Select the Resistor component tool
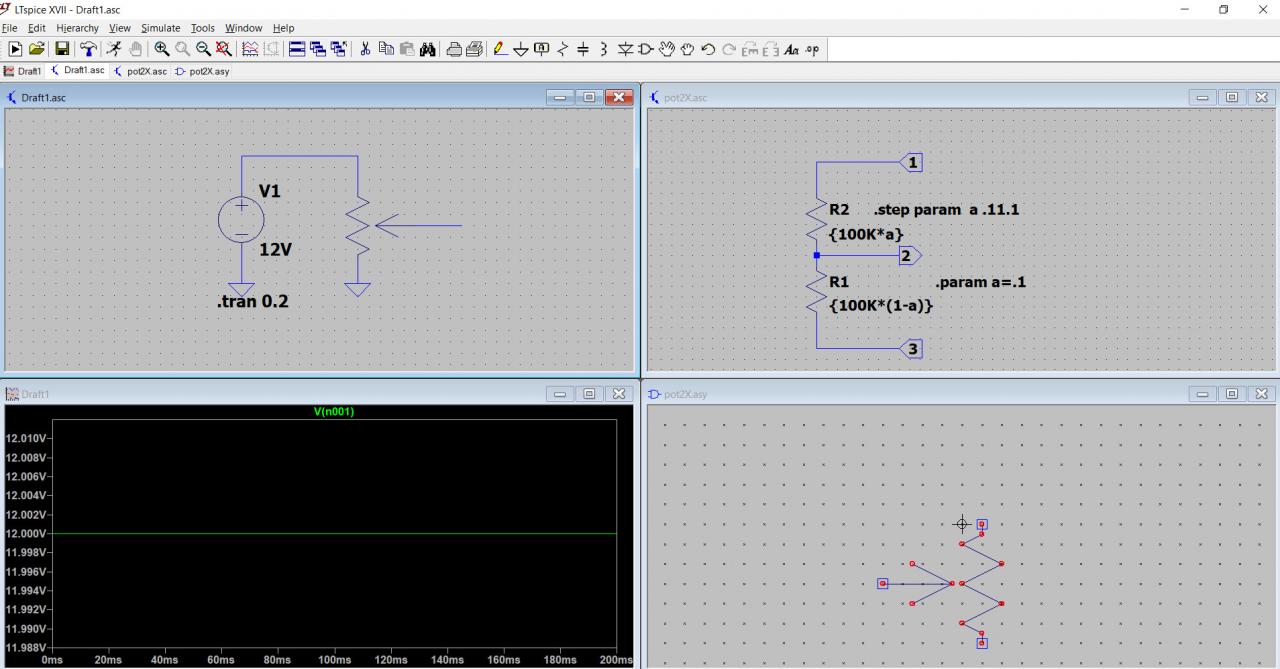The image size is (1280, 669). coord(563,49)
